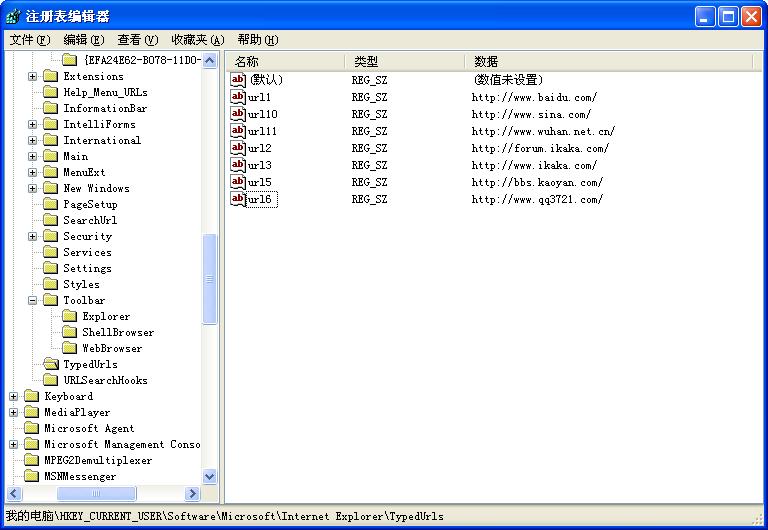Click the data http://bbs.kaoyan.com/

coord(537,182)
